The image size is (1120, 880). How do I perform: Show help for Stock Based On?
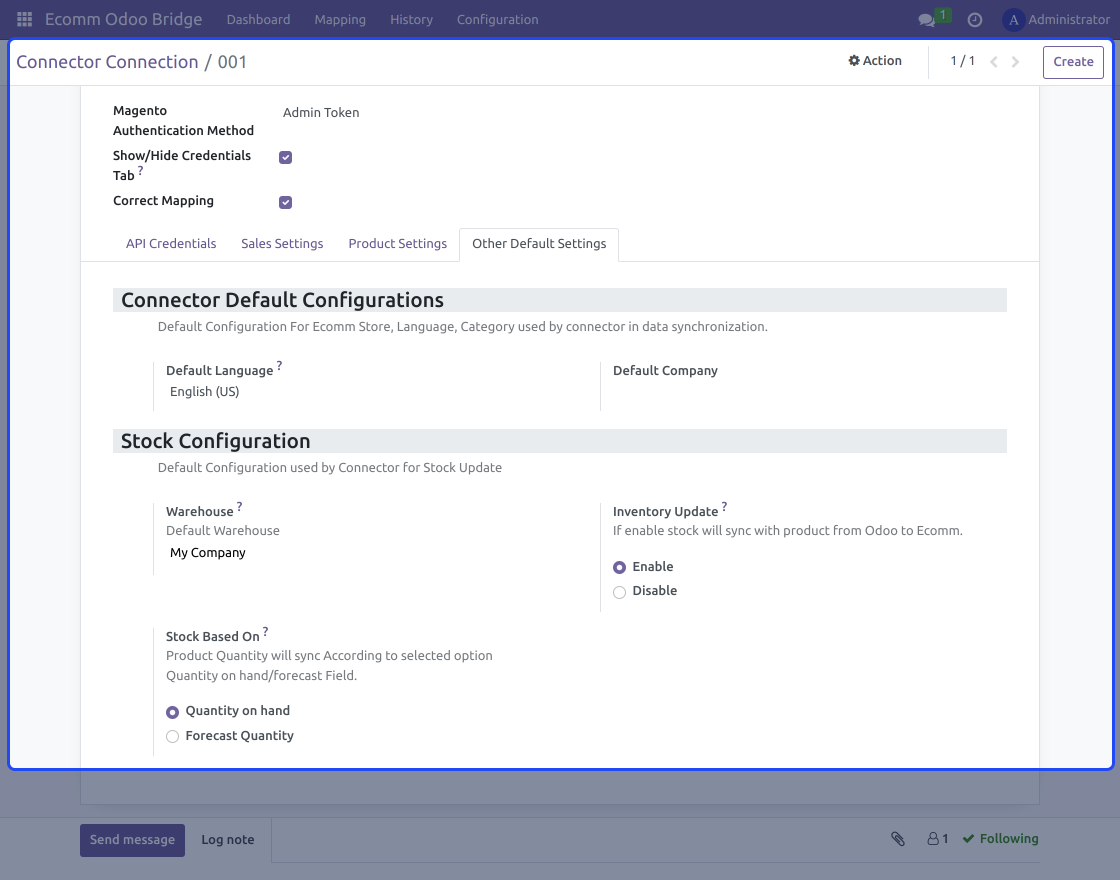[x=265, y=631]
